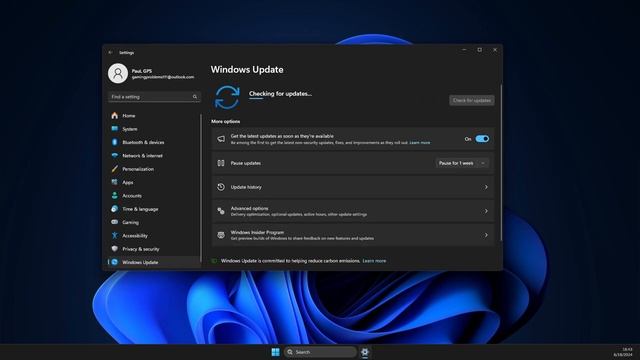The image size is (640, 360).
Task: Expand dropdown arrow next to Pause for 1 week
Action: point(483,163)
